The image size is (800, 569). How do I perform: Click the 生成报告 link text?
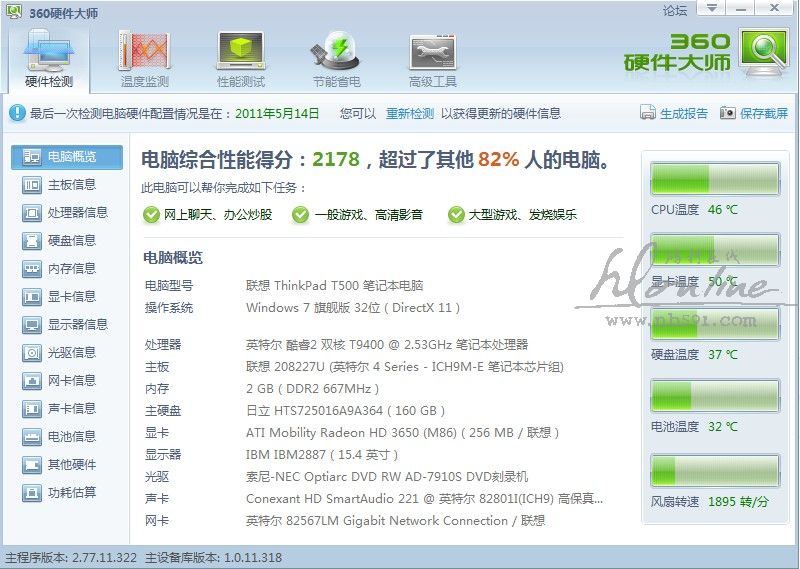pyautogui.click(x=684, y=113)
